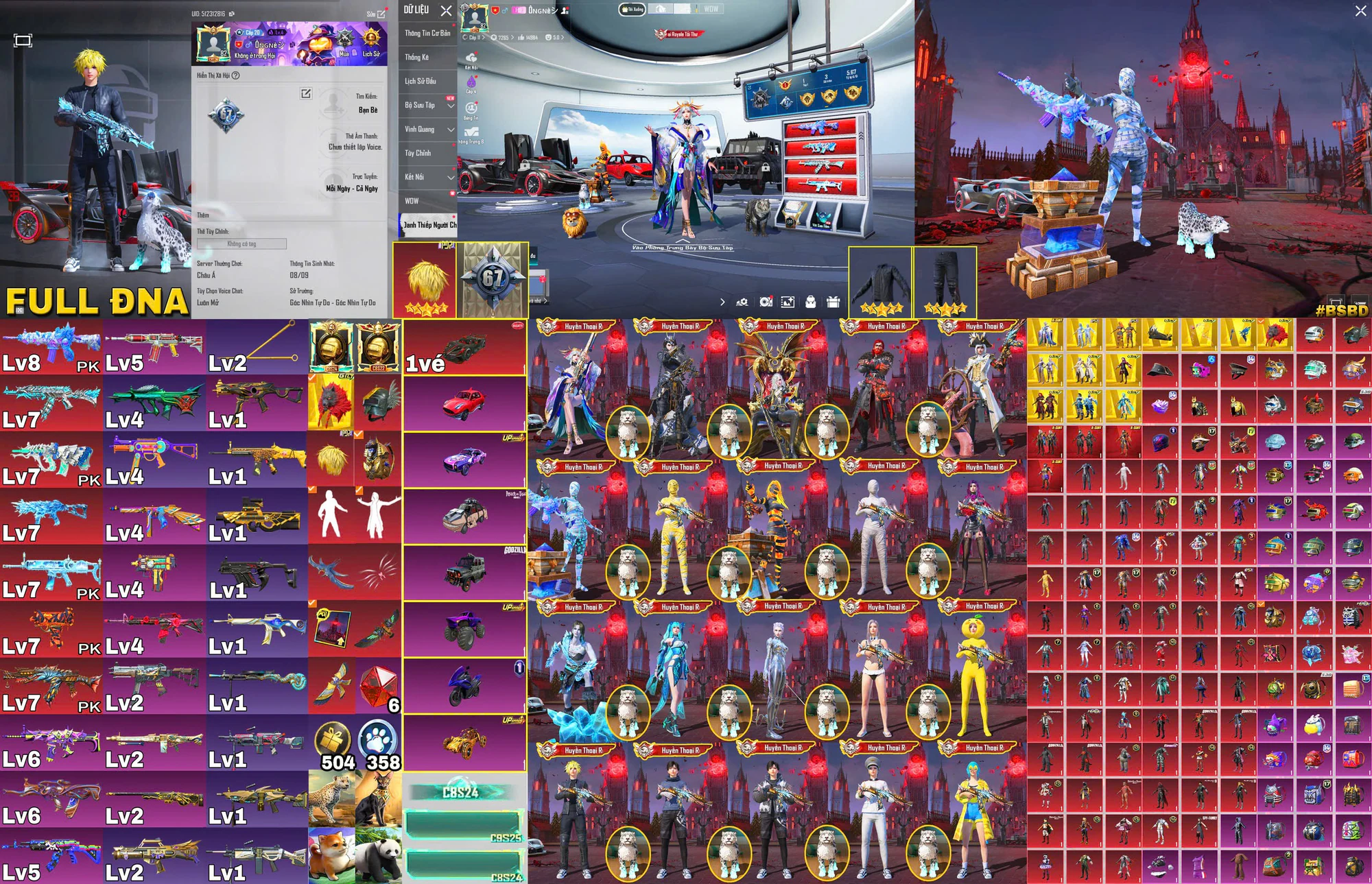Expand the Vinh Quang menu chevron
Viewport: 1372px width, 884px height.
tap(451, 129)
